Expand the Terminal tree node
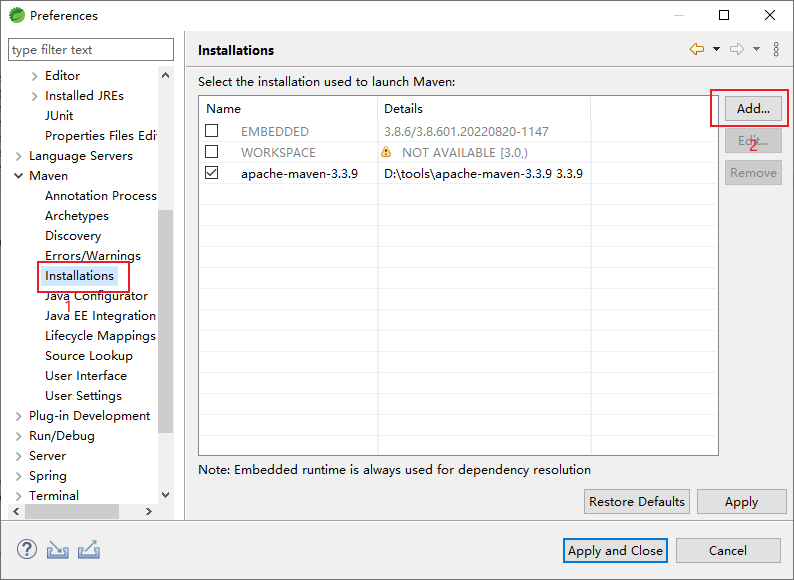This screenshot has width=794, height=580. (19, 496)
